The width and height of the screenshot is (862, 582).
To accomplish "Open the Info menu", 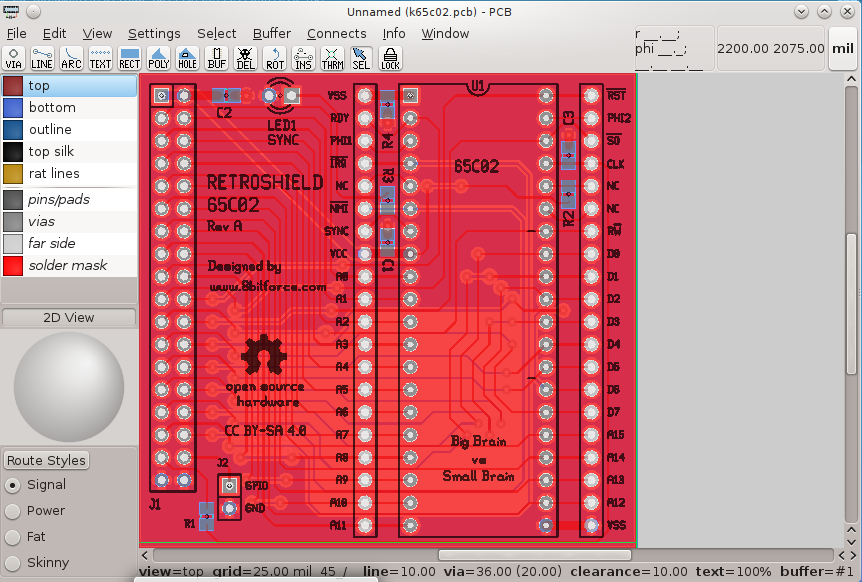I will pos(394,34).
